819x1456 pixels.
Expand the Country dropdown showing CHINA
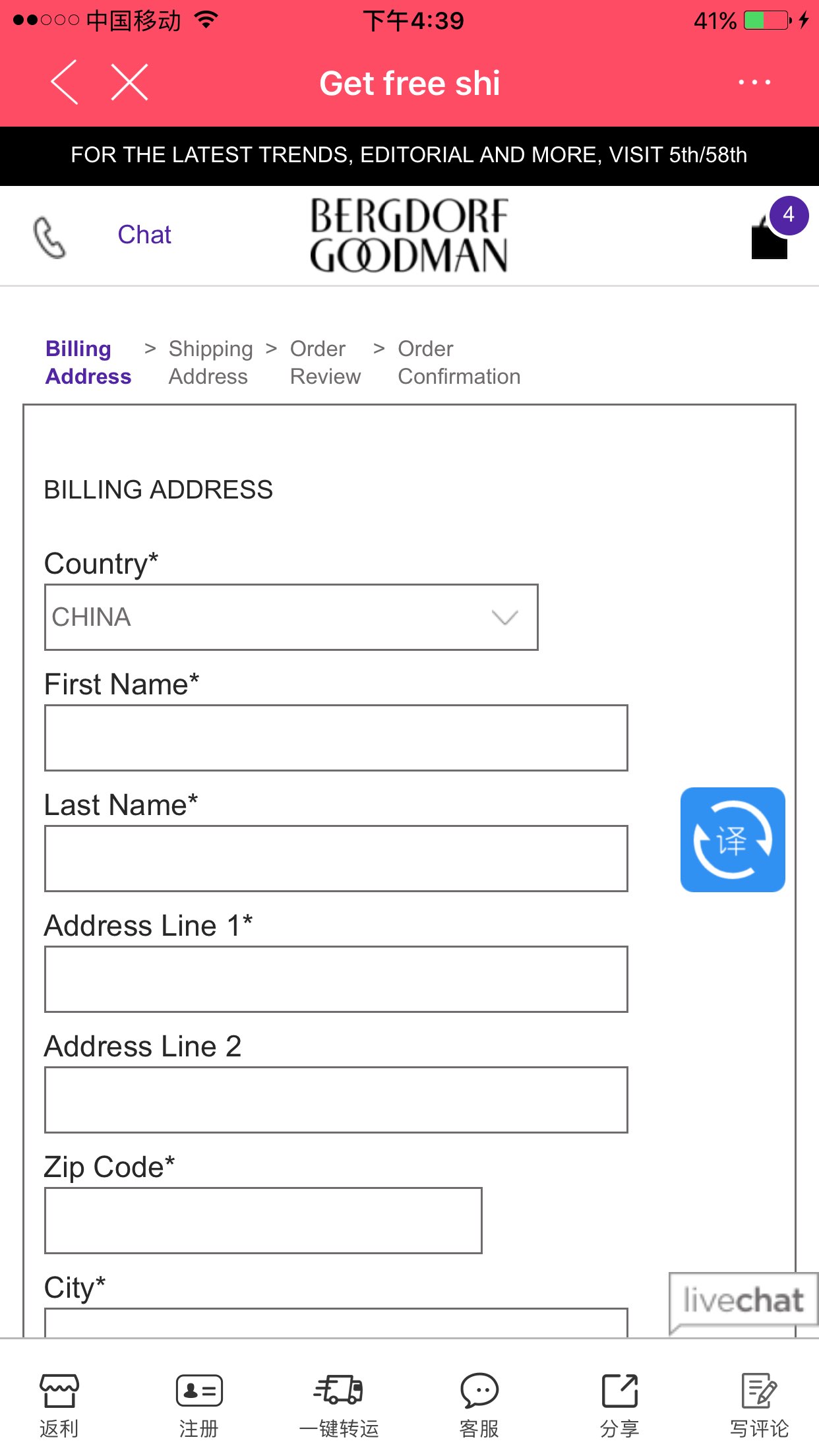pos(291,617)
